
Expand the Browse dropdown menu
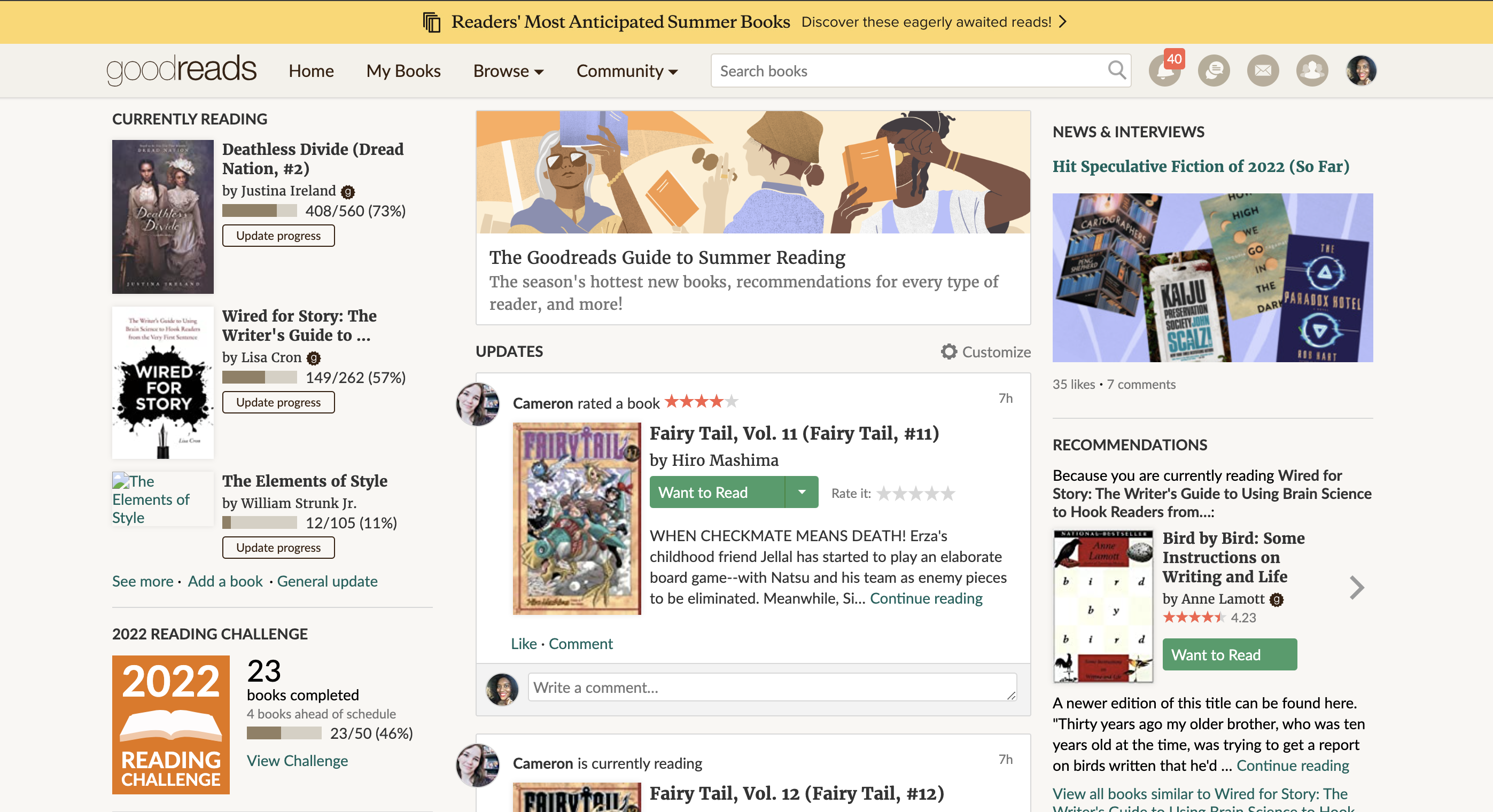click(x=508, y=71)
